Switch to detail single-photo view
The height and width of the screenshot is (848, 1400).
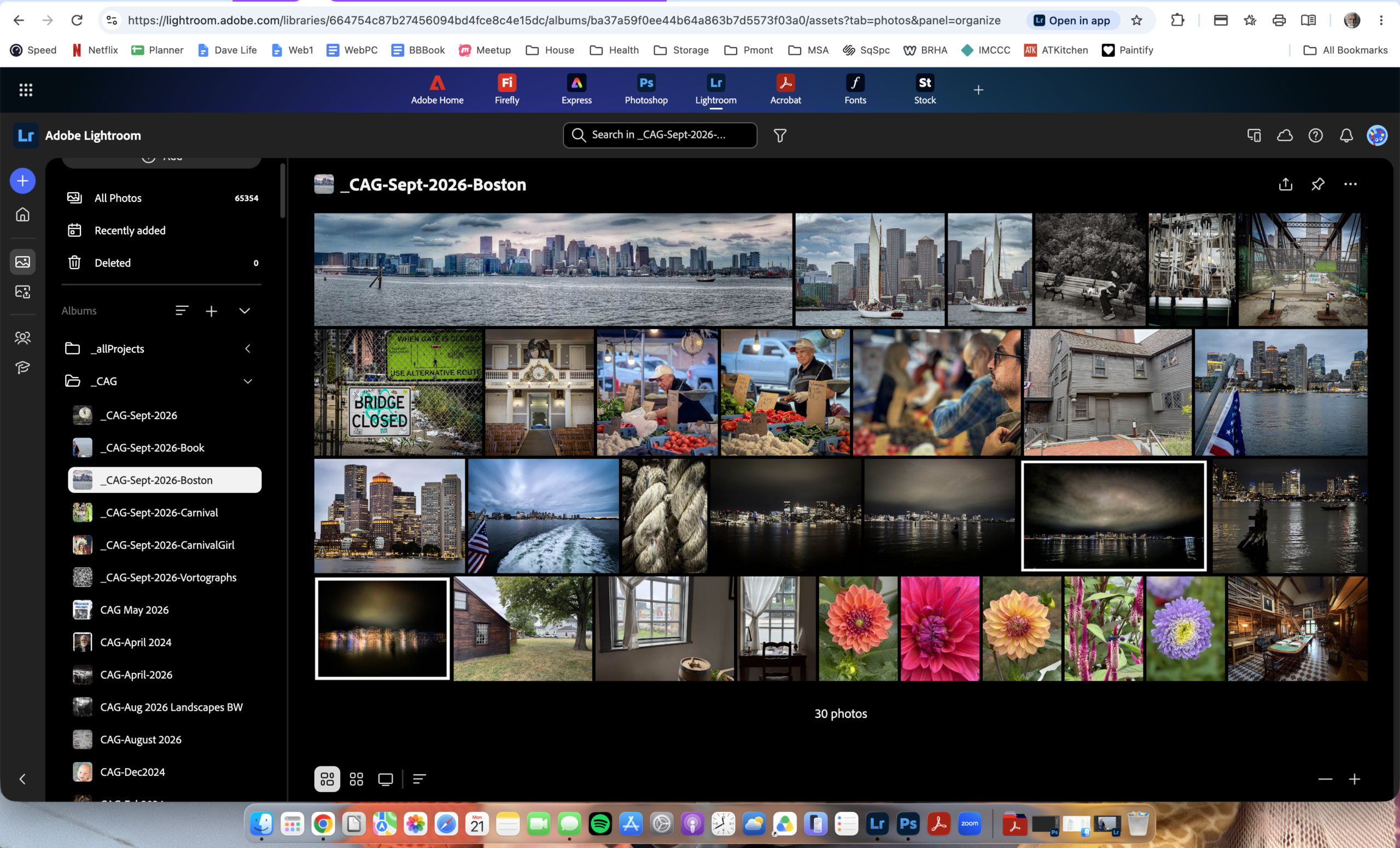(x=385, y=779)
